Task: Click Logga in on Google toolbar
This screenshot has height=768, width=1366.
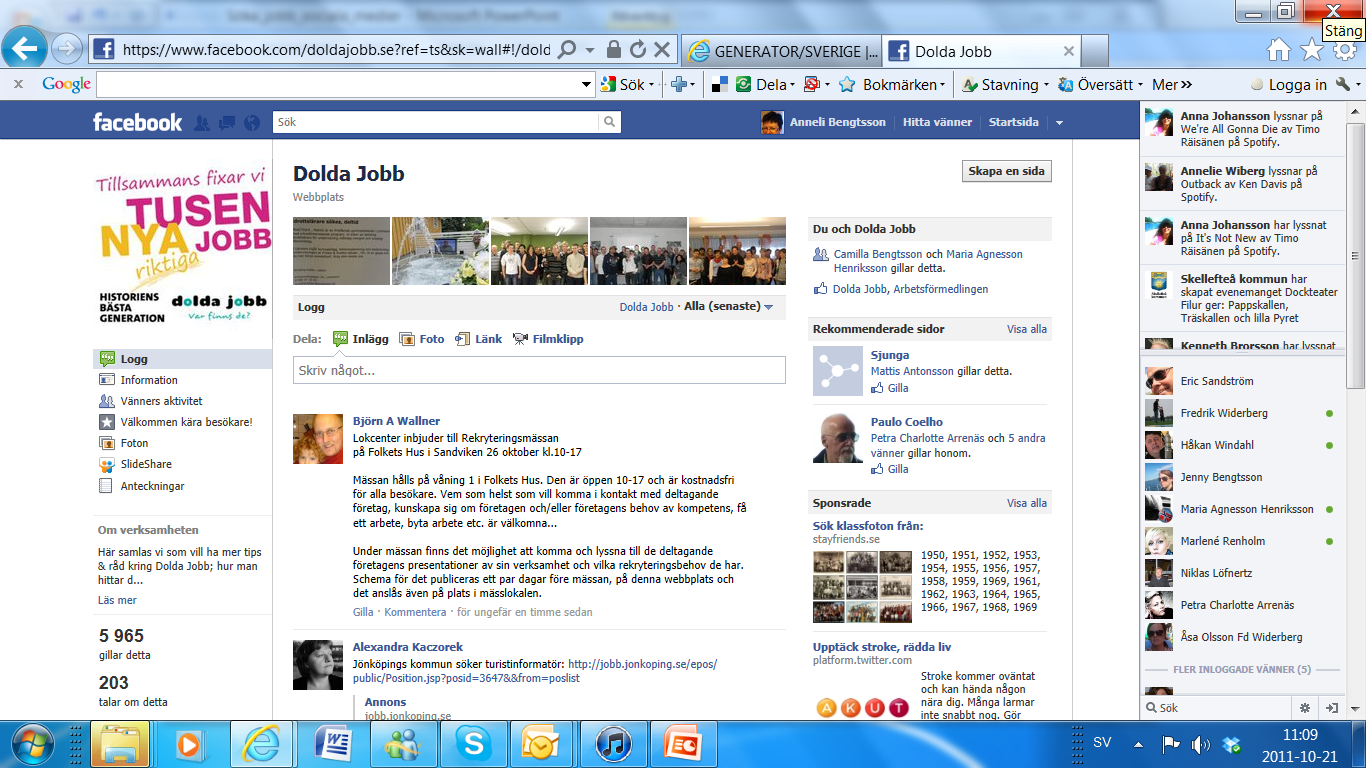Action: point(1290,85)
